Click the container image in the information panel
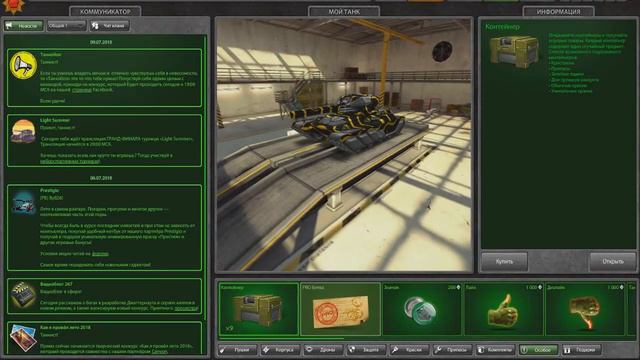The height and width of the screenshot is (360, 640). pos(514,51)
